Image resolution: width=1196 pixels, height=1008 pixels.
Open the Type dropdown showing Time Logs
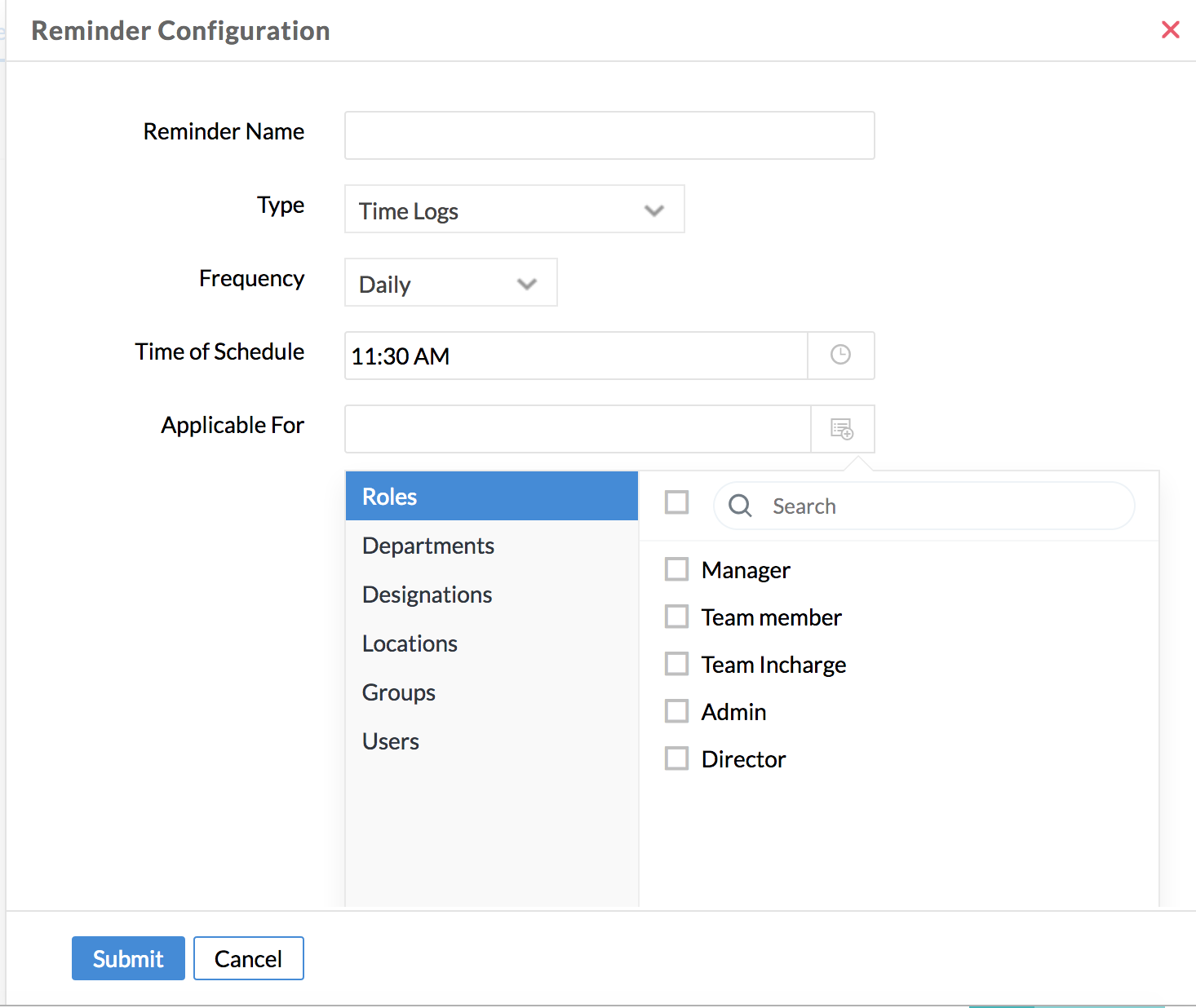514,210
